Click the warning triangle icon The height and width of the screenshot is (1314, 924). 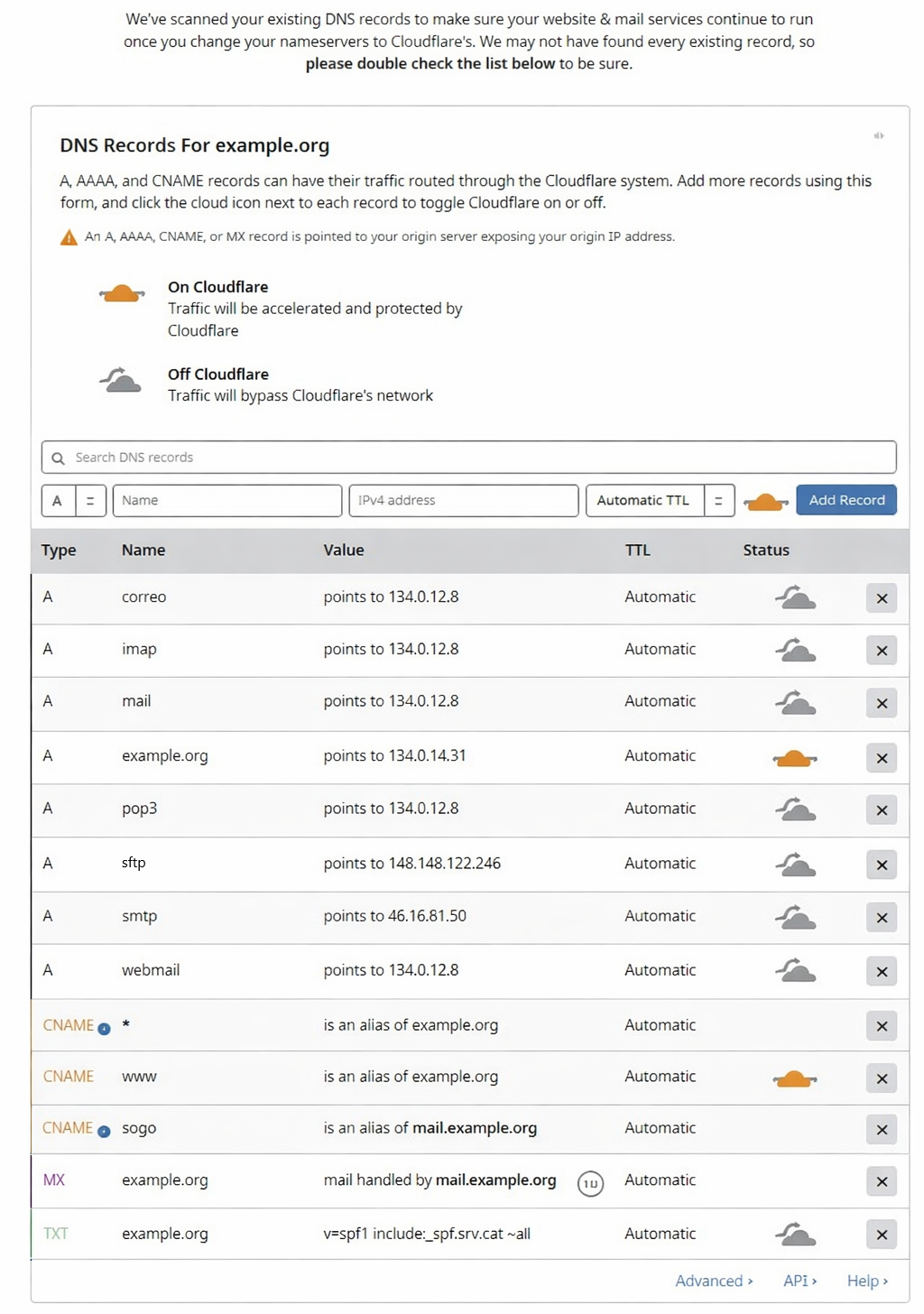click(x=69, y=237)
